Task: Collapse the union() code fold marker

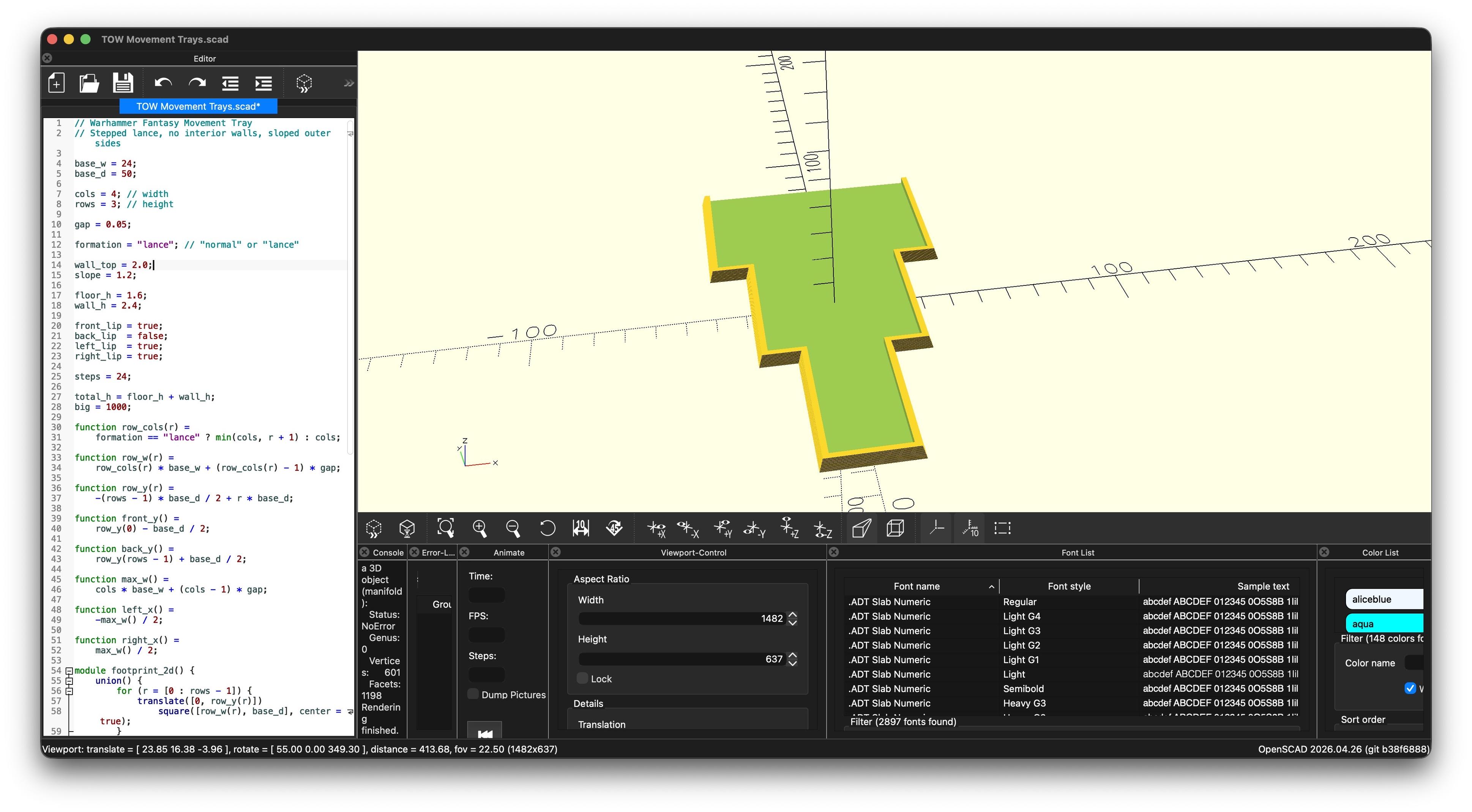Action: 69,681
